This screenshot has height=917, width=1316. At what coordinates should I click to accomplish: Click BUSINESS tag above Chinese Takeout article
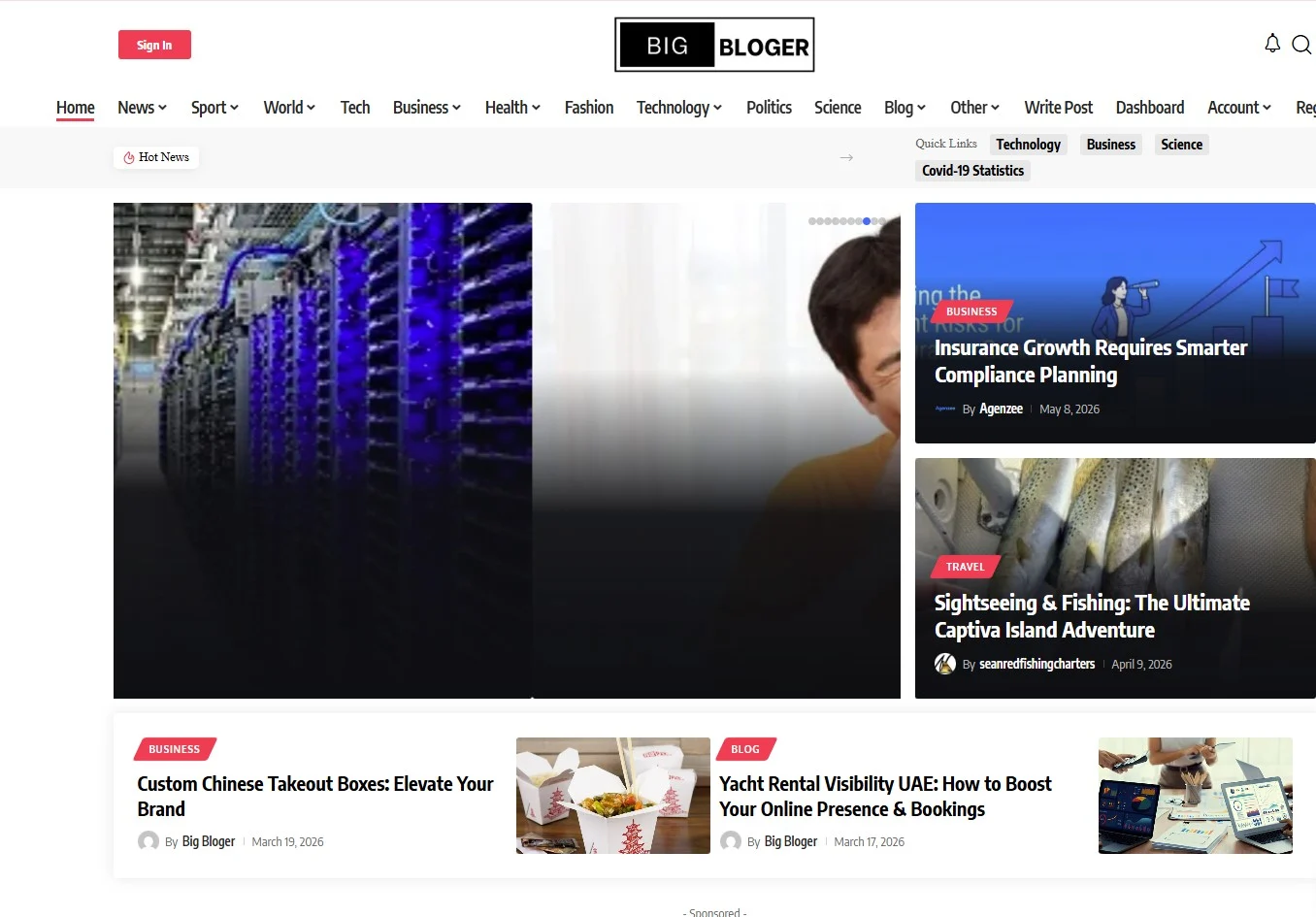point(174,749)
